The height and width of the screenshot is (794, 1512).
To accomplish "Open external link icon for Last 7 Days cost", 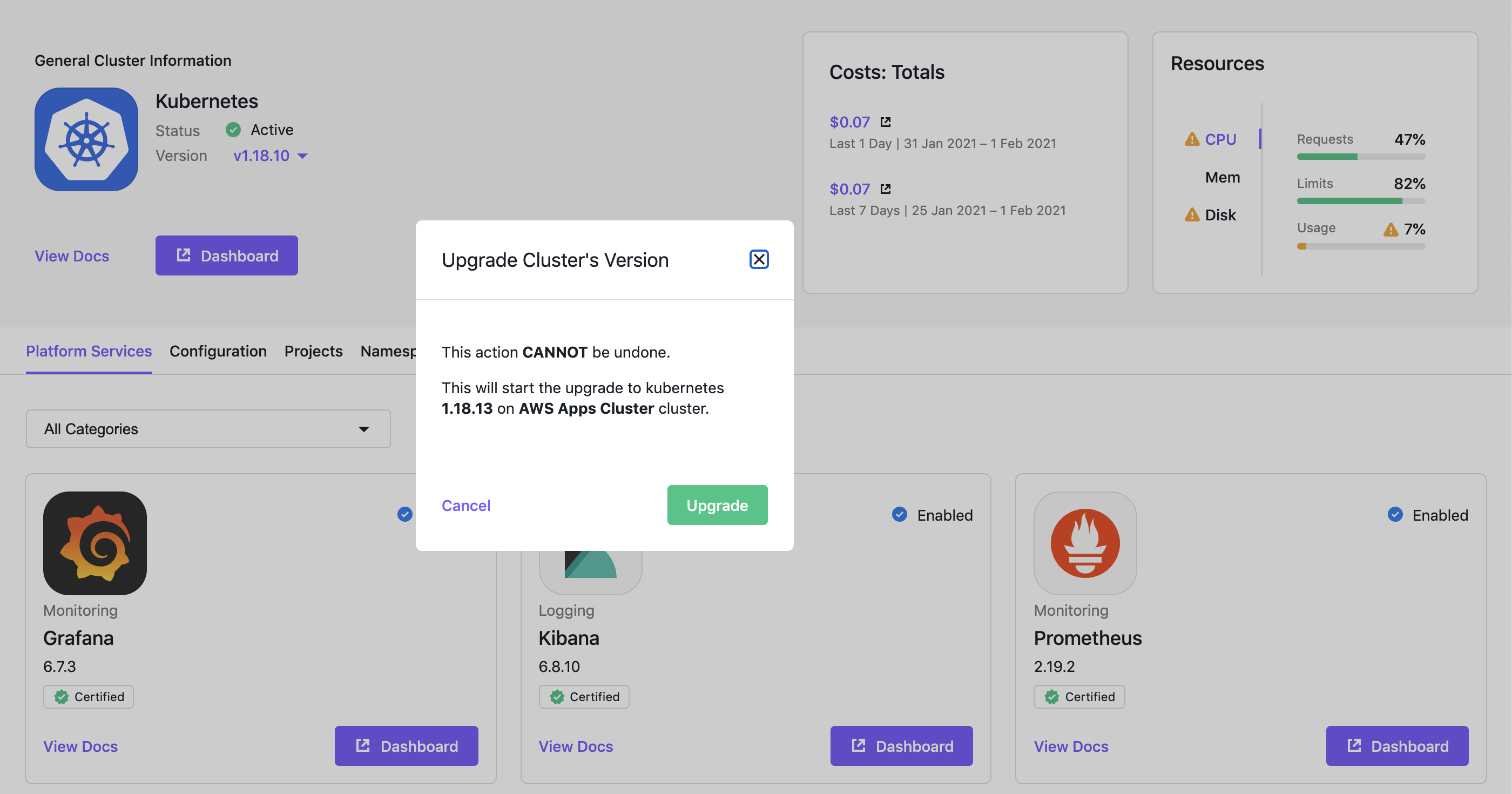I will tap(886, 189).
